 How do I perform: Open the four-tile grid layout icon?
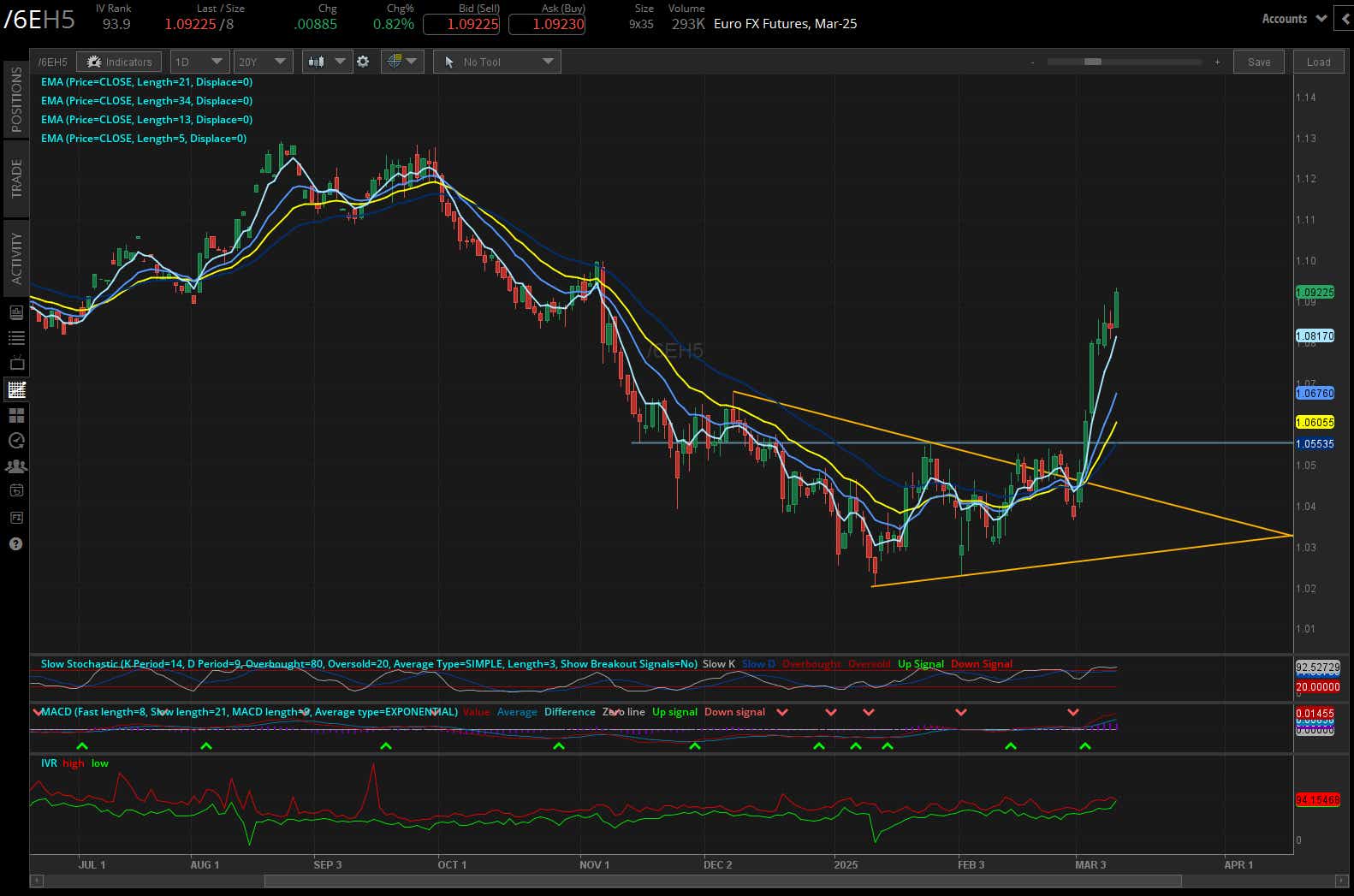(x=16, y=415)
